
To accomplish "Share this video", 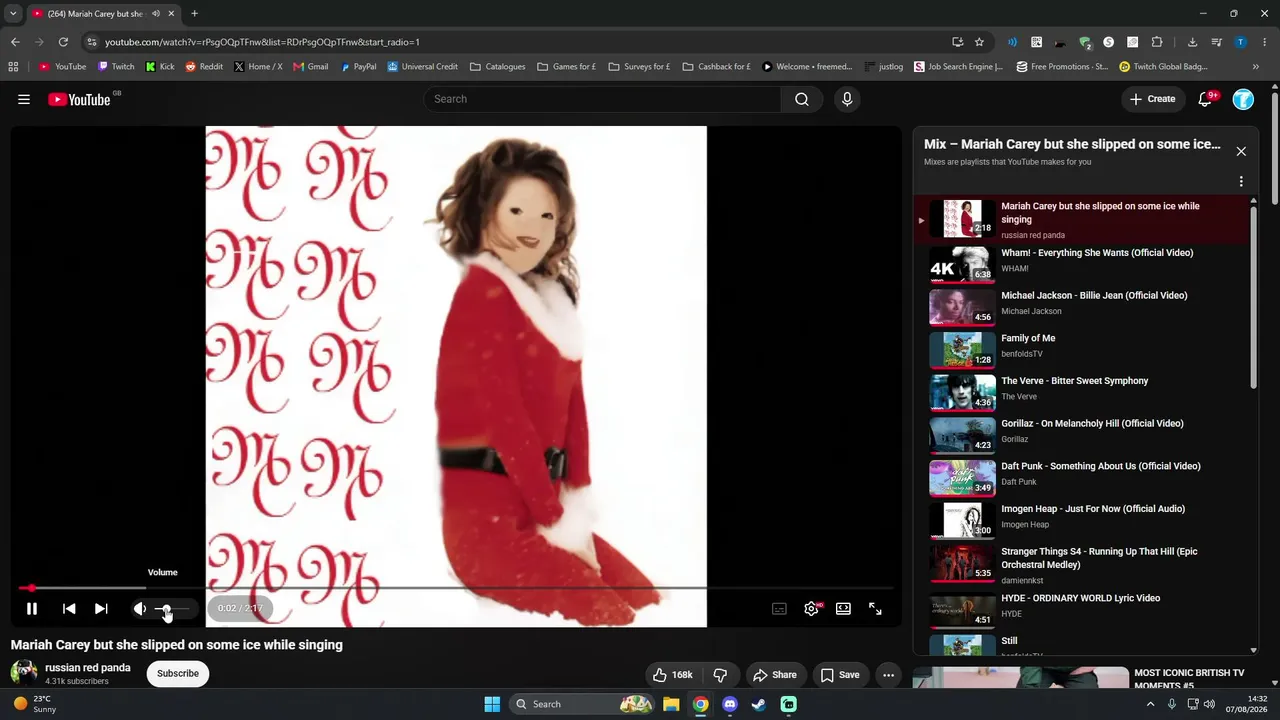I will pos(775,675).
